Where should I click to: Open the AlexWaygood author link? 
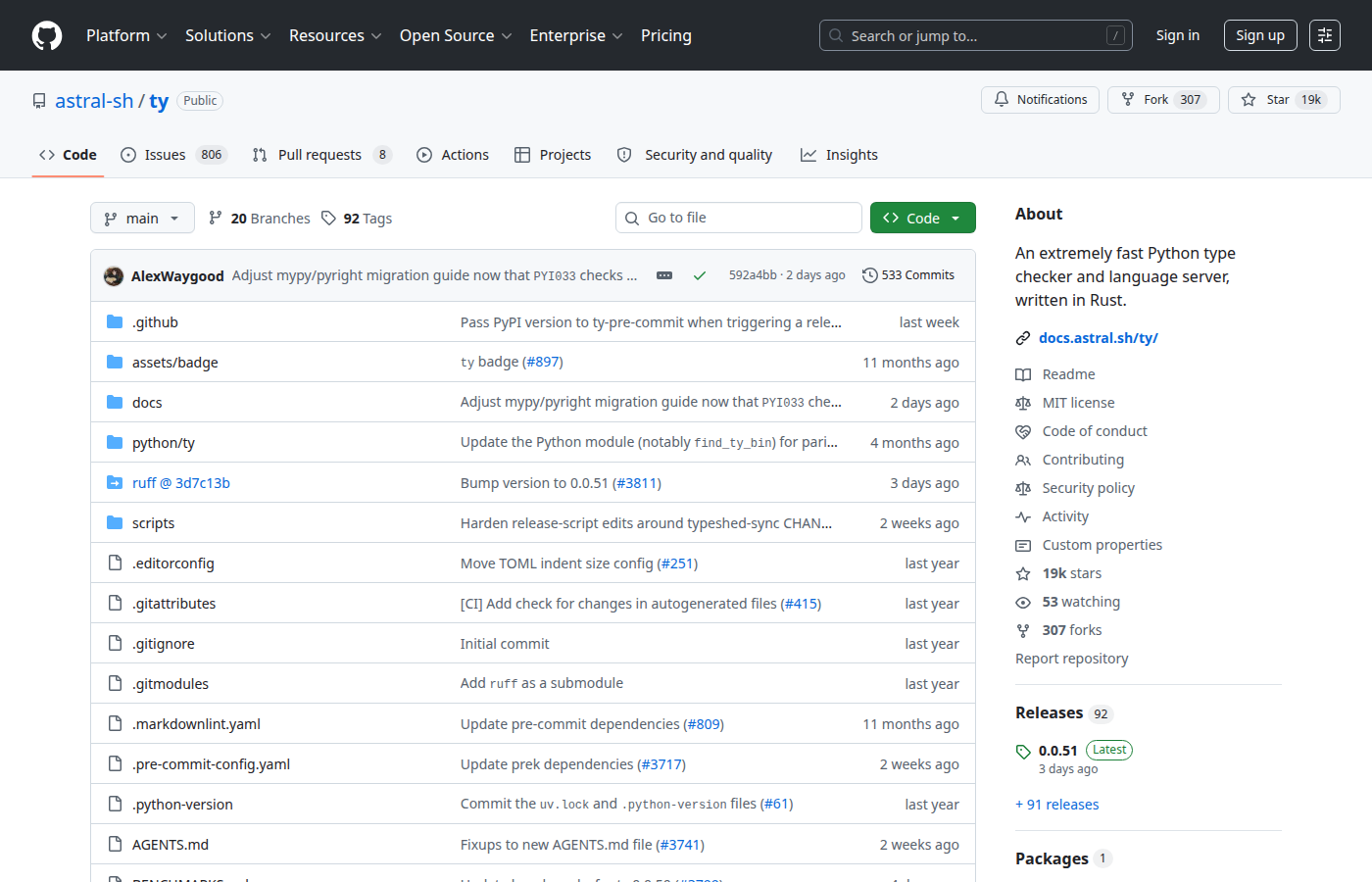pyautogui.click(x=177, y=276)
